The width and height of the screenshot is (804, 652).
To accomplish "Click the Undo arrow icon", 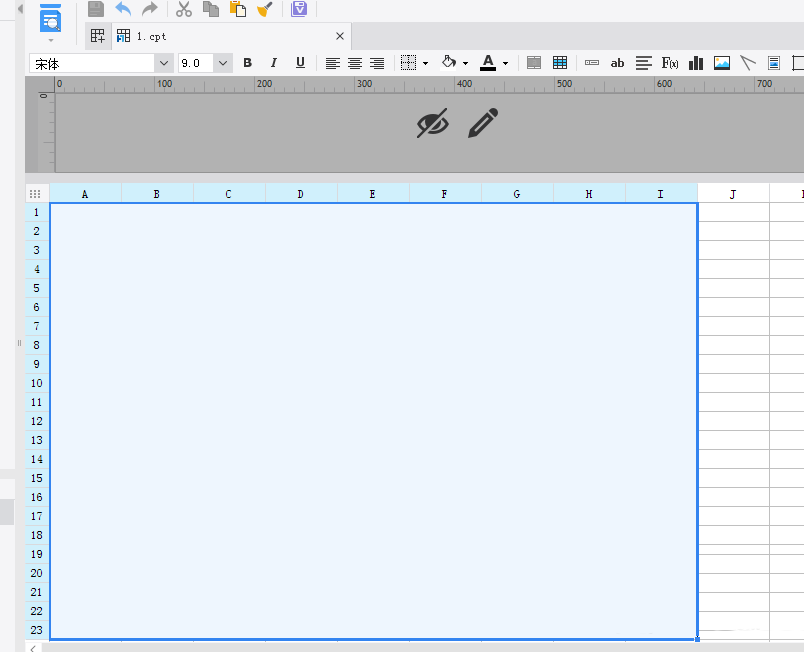I will tap(123, 9).
